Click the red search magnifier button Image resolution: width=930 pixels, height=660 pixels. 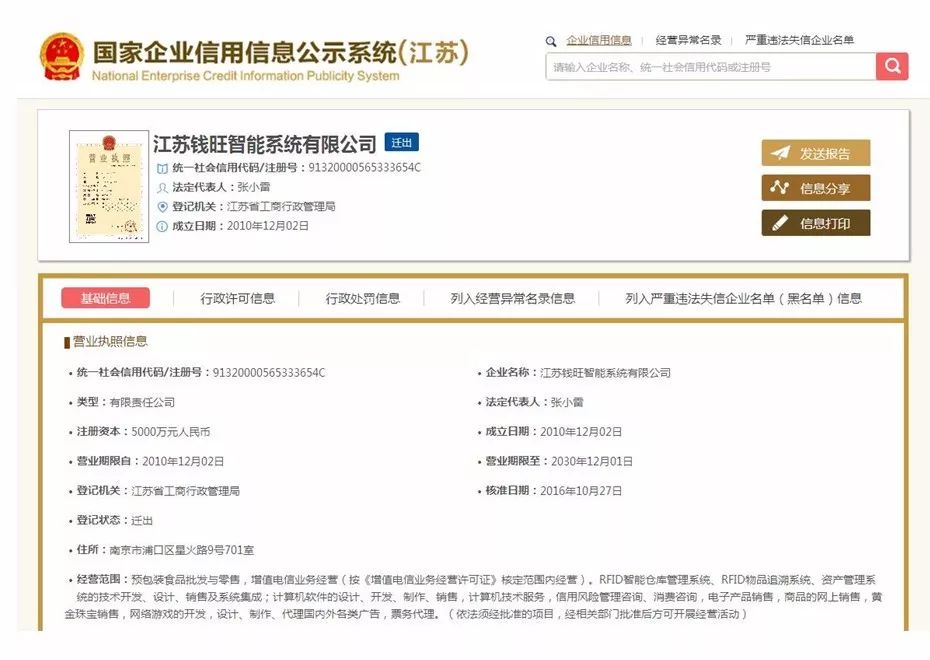[892, 66]
